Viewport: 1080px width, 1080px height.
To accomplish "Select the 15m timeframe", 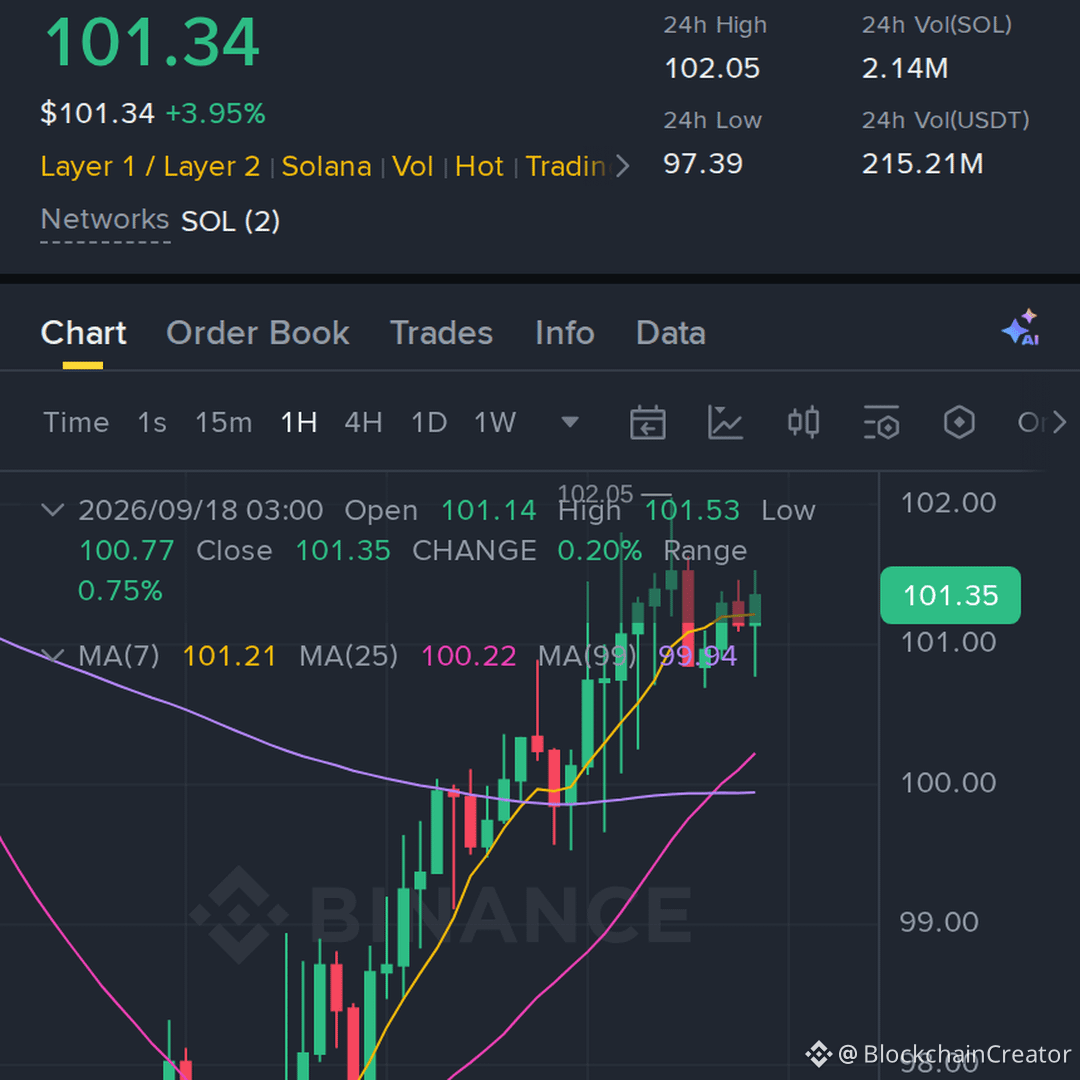I will [223, 422].
